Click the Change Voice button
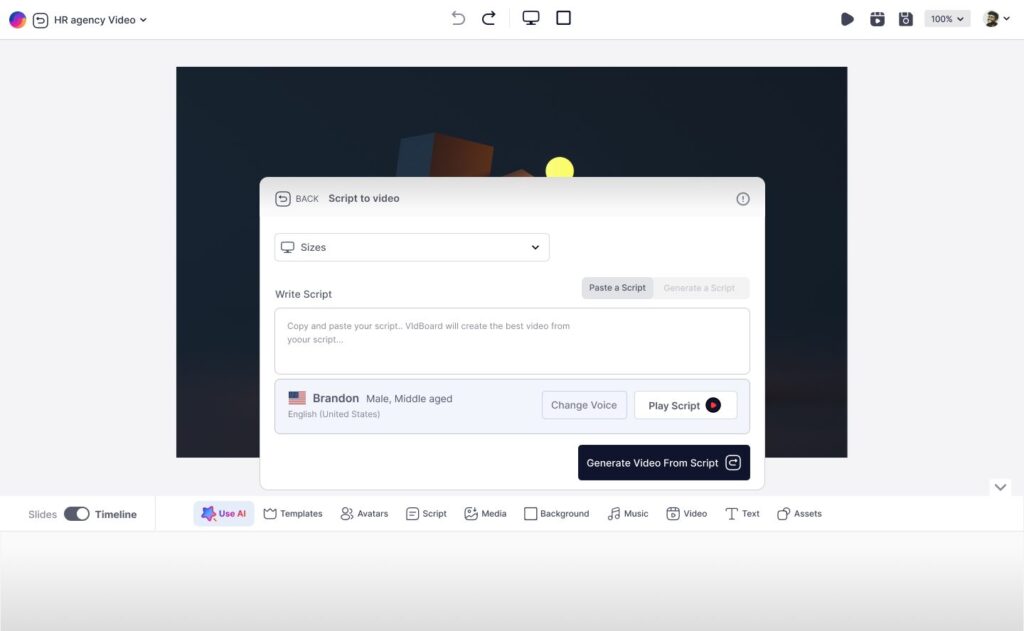Image resolution: width=1024 pixels, height=631 pixels. (x=584, y=405)
